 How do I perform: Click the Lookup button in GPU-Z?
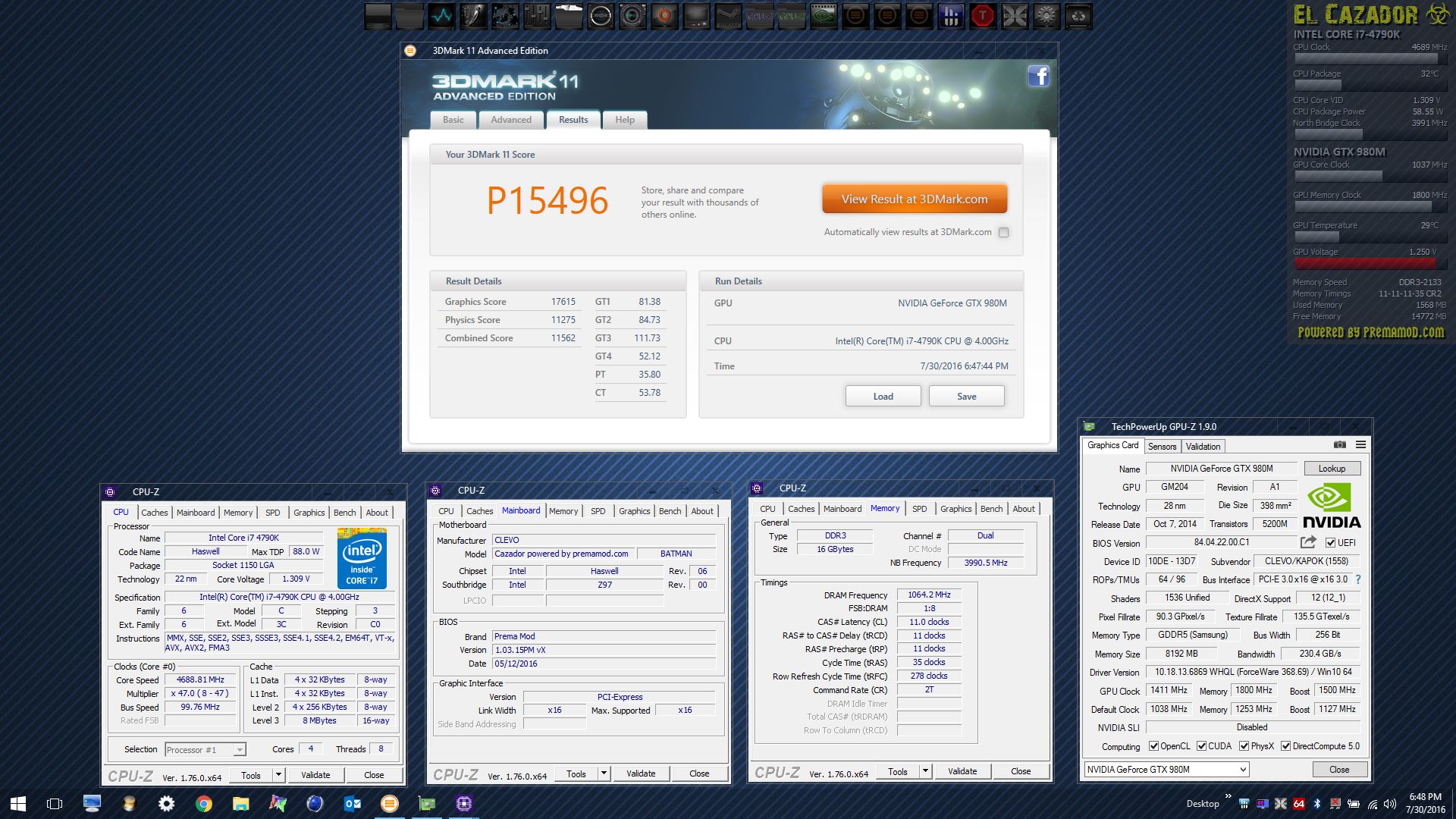[1332, 469]
